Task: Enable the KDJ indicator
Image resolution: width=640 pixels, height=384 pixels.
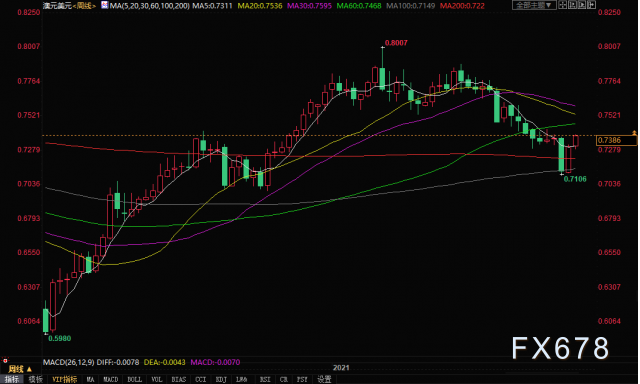Action: coord(221,380)
